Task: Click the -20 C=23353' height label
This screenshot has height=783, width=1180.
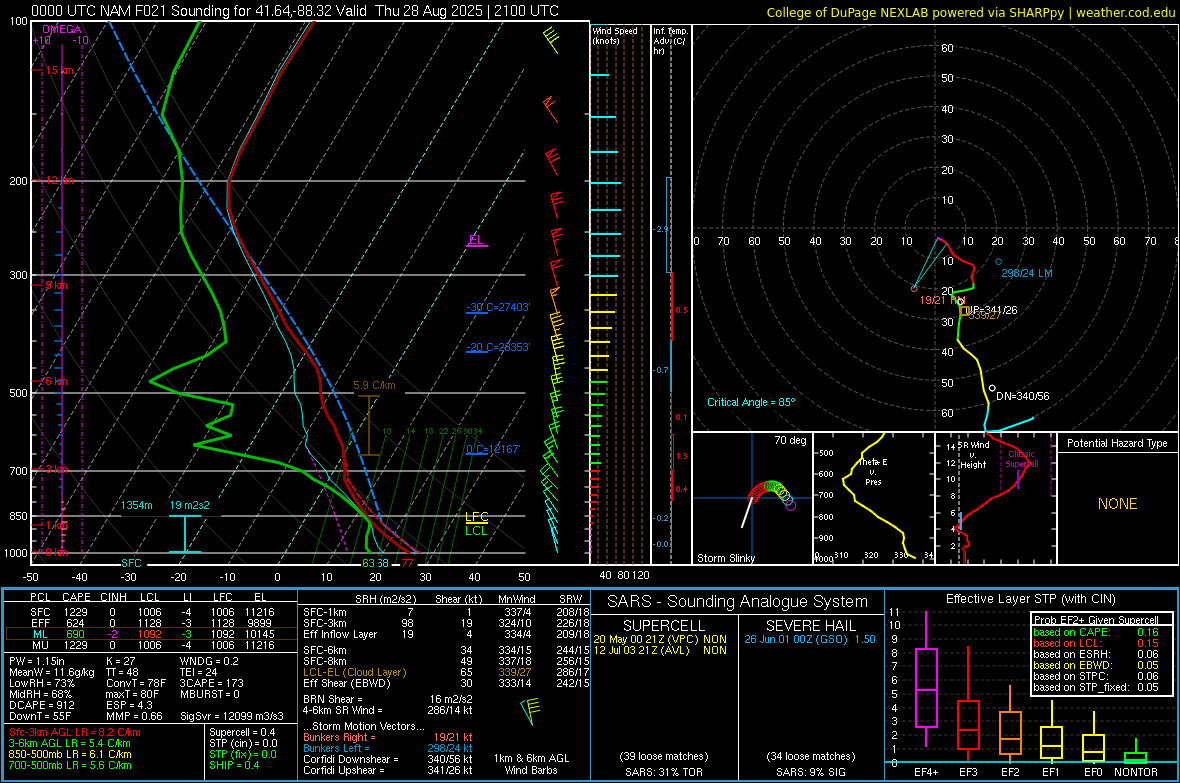Action: click(498, 347)
